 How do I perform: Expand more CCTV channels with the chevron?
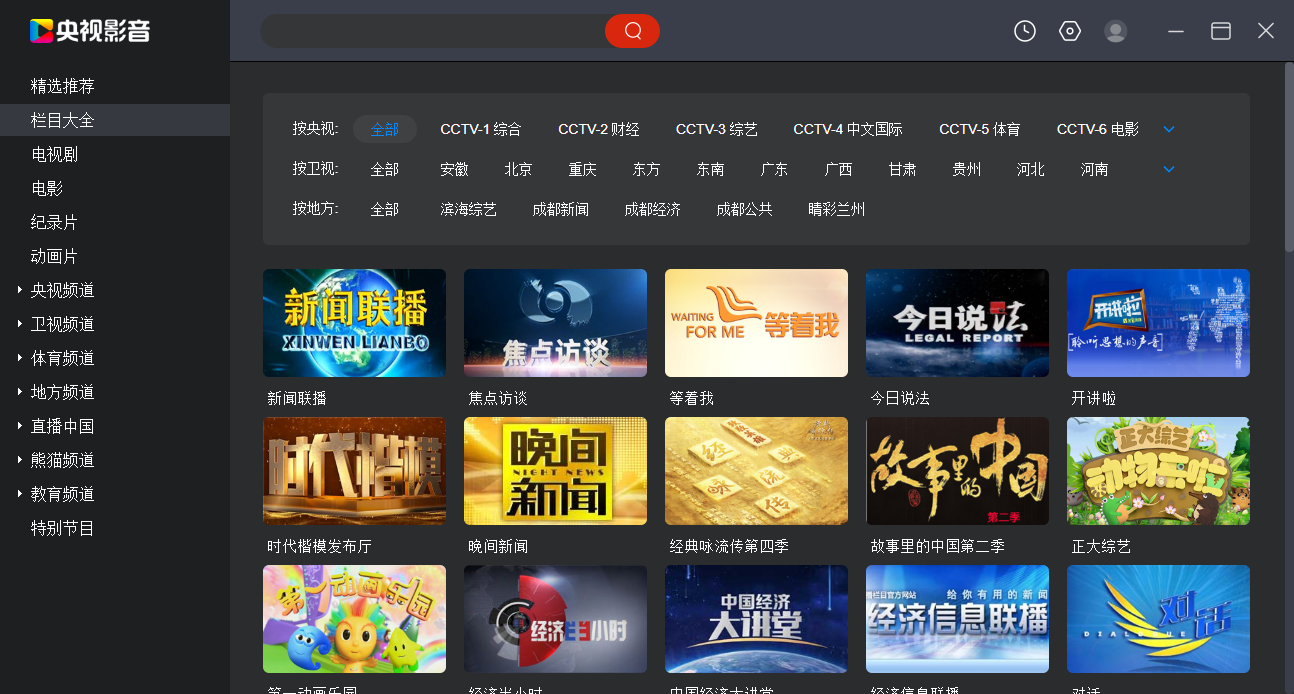coord(1168,128)
